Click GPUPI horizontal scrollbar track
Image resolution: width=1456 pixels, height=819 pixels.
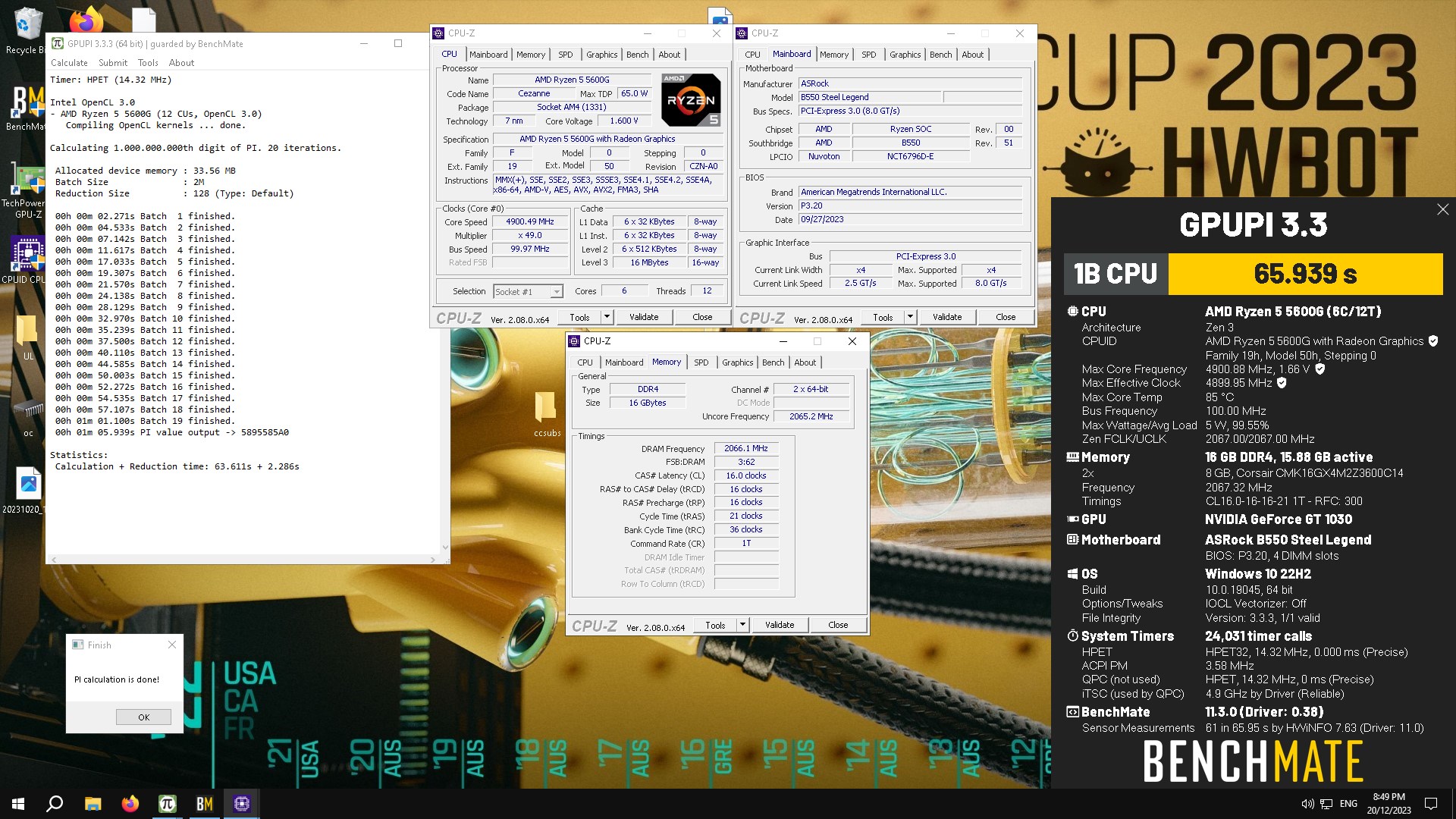click(243, 560)
